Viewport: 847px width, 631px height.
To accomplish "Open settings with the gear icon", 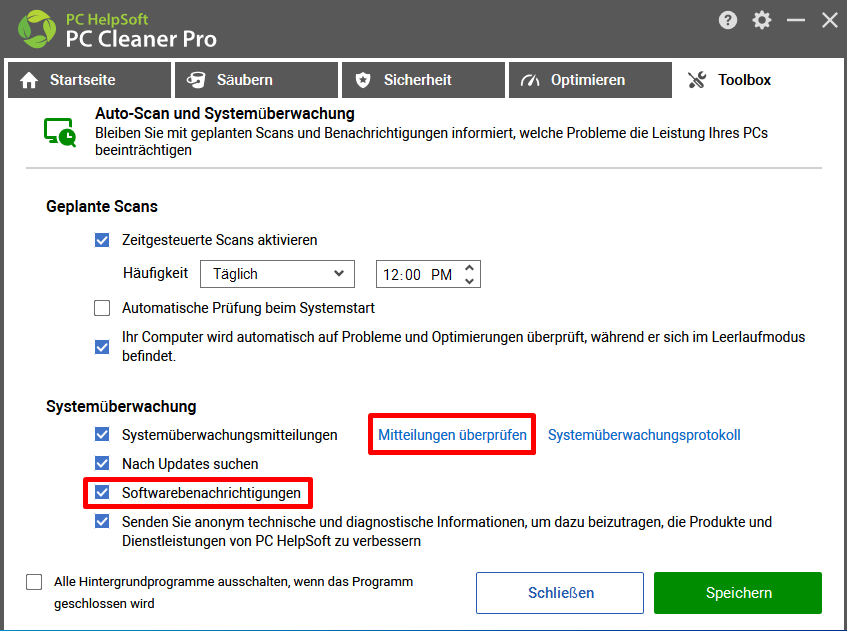I will [x=762, y=21].
